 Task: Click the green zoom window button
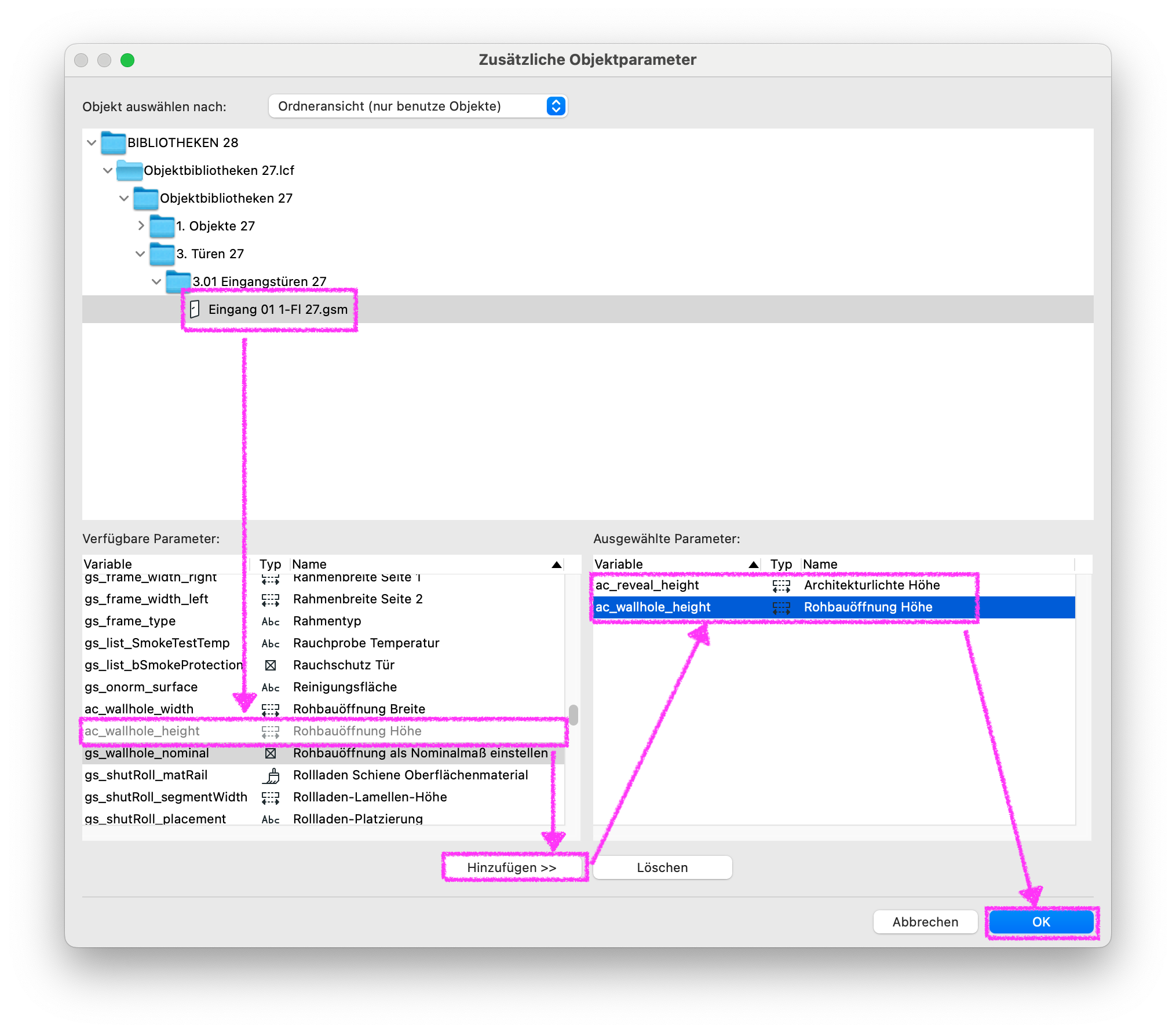click(127, 60)
